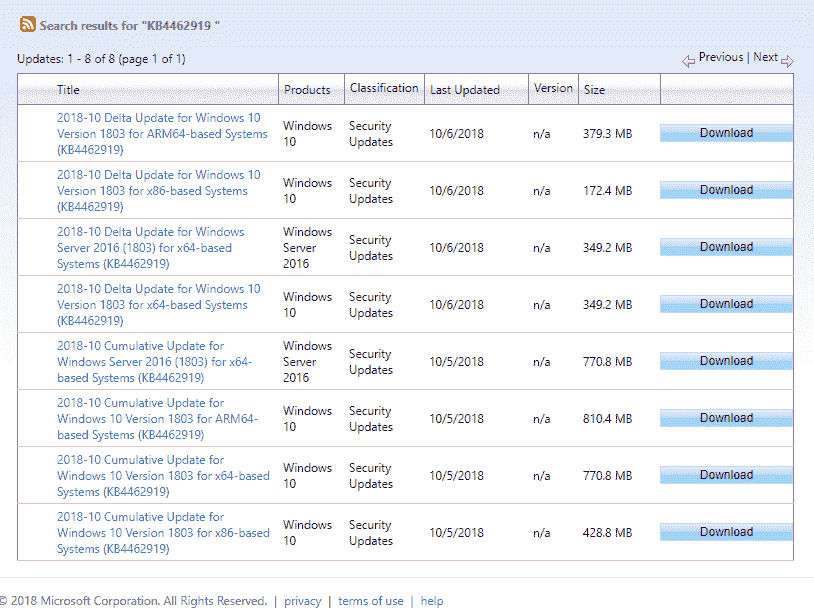Sort results by Size column header

[594, 90]
